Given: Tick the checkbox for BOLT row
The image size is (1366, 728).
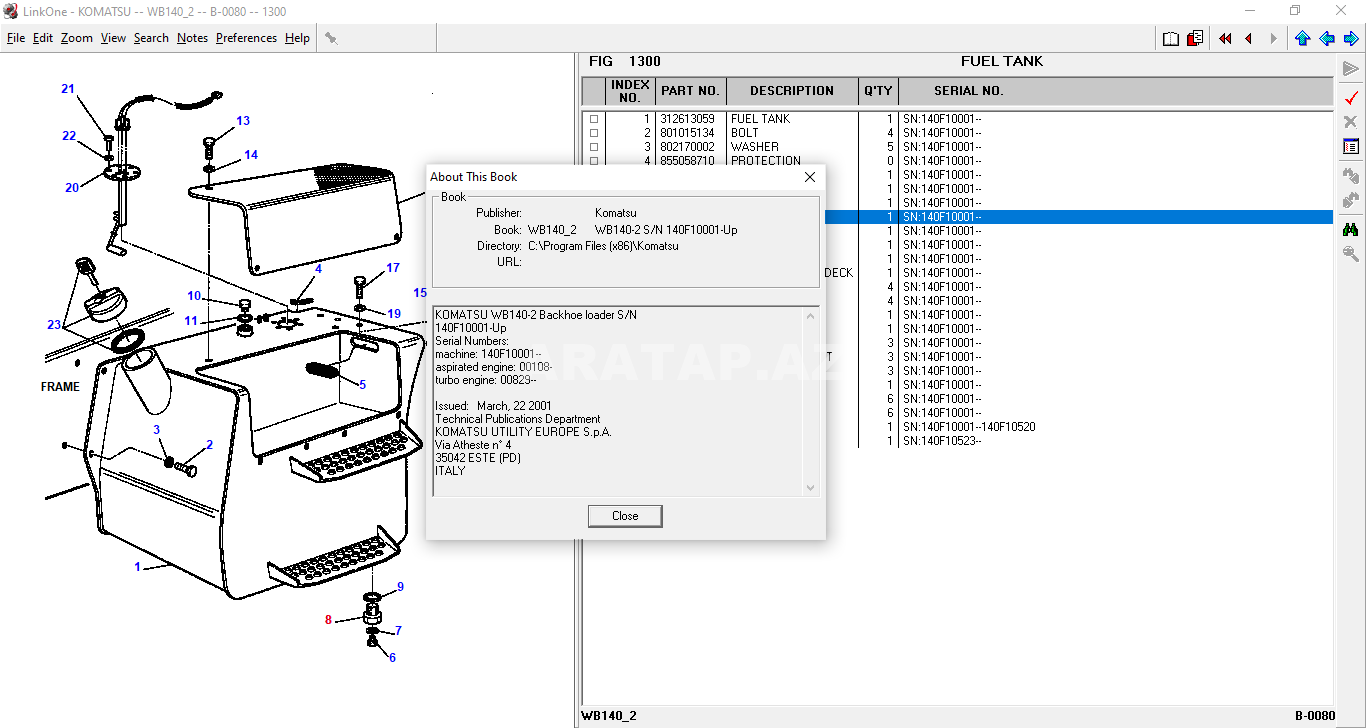Looking at the screenshot, I should point(594,133).
